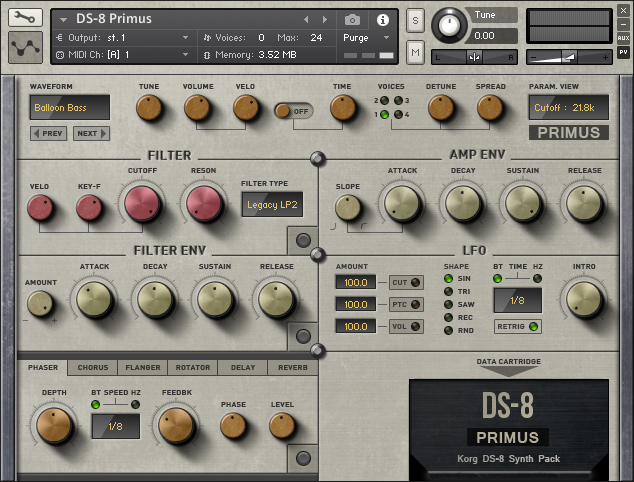
Task: Select LFO HZ mode LED
Action: click(x=537, y=278)
